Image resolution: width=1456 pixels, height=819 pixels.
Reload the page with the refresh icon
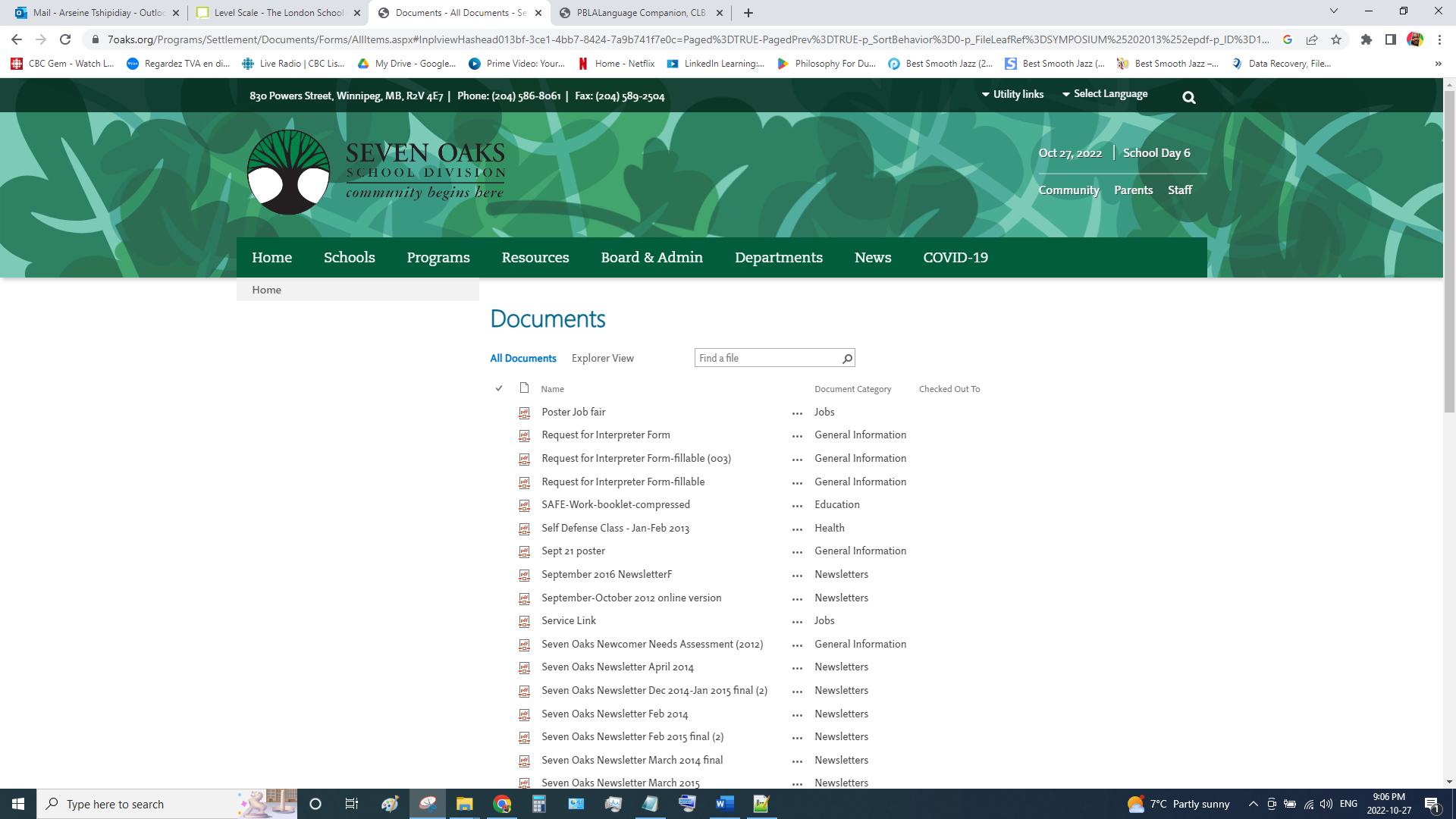65,39
